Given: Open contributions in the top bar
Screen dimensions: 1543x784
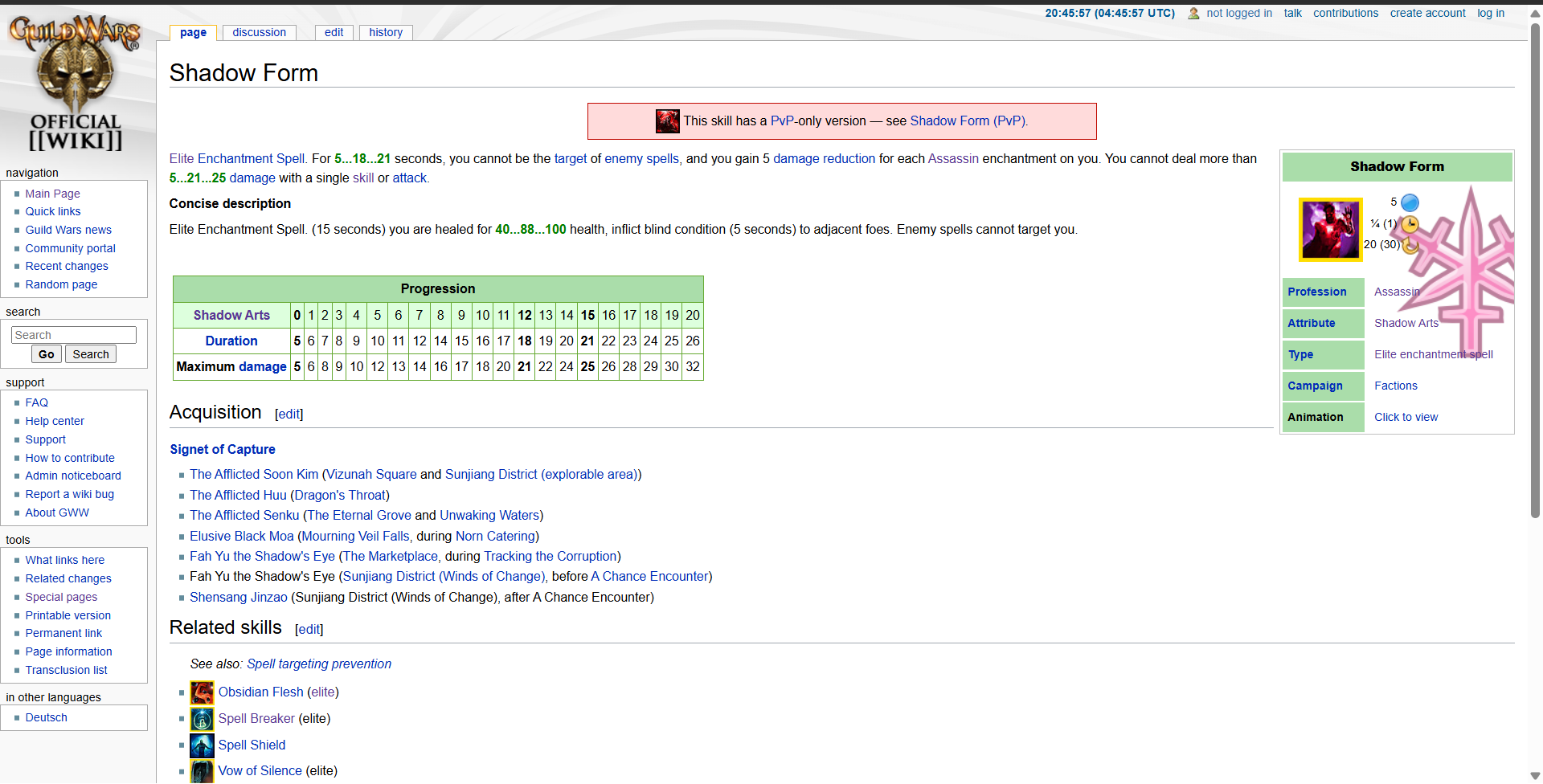Looking at the screenshot, I should 1345,14.
